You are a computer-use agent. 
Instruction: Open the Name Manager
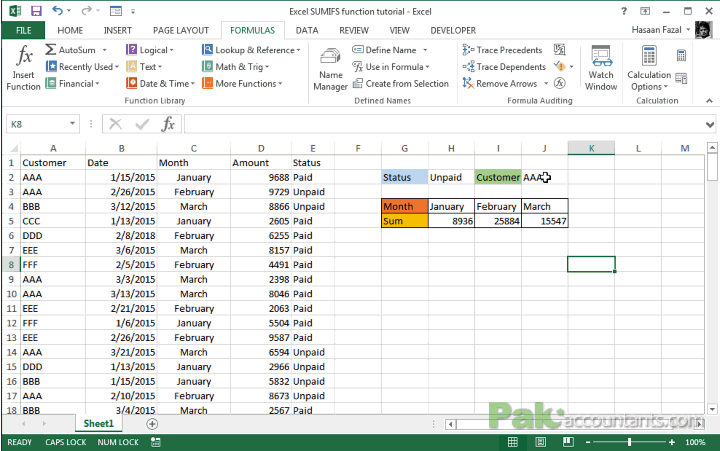pos(330,69)
